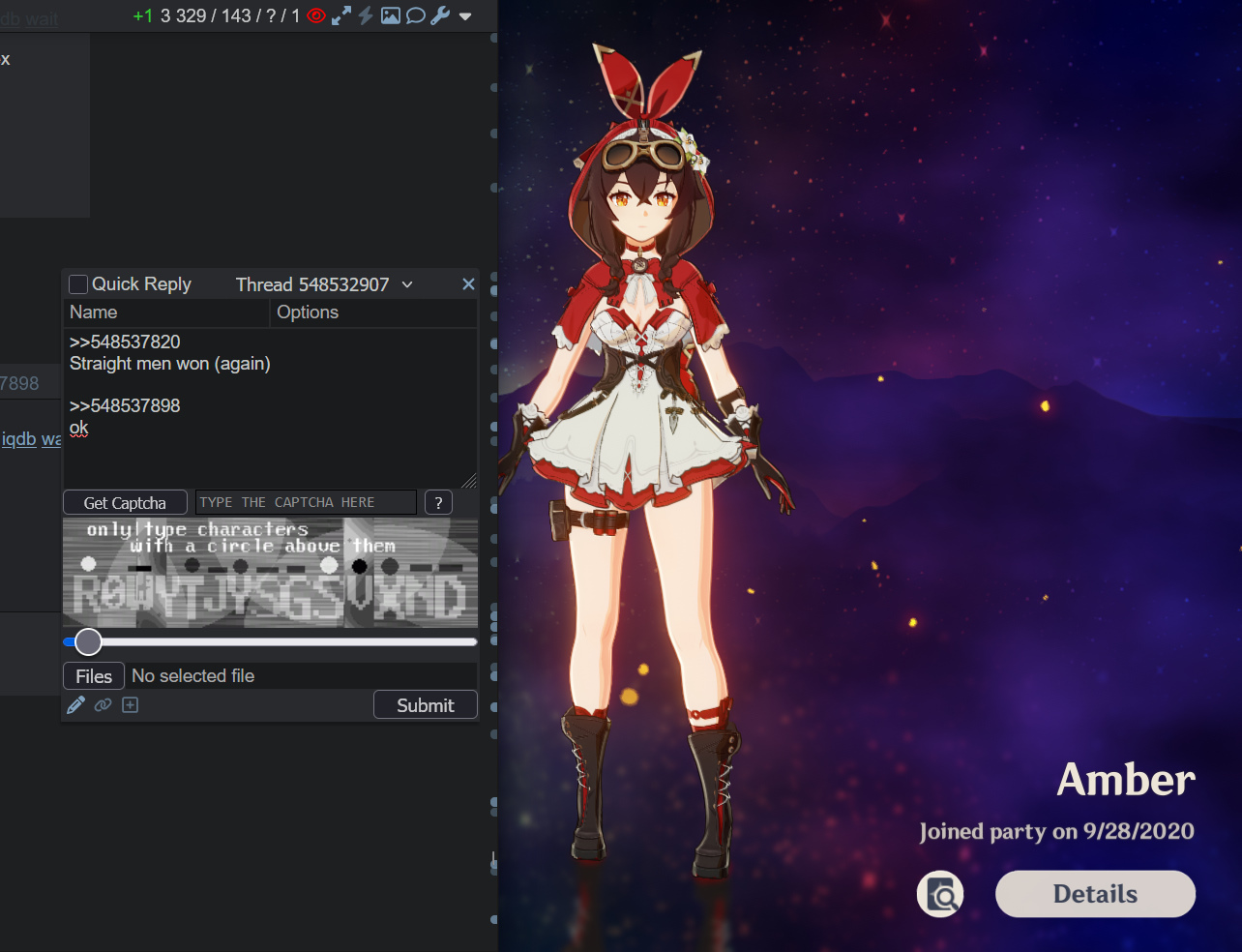The height and width of the screenshot is (952, 1242).
Task: Click the 'Quick Reply' title text
Action: click(141, 284)
